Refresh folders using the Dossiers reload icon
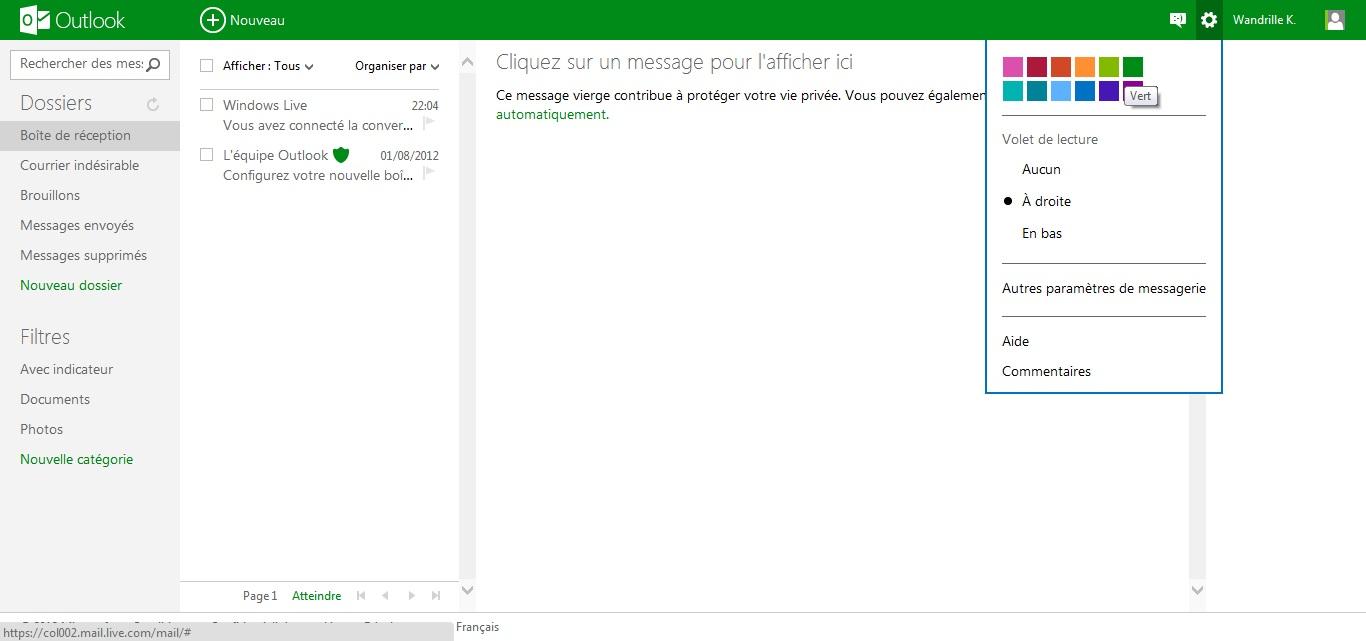 click(153, 104)
